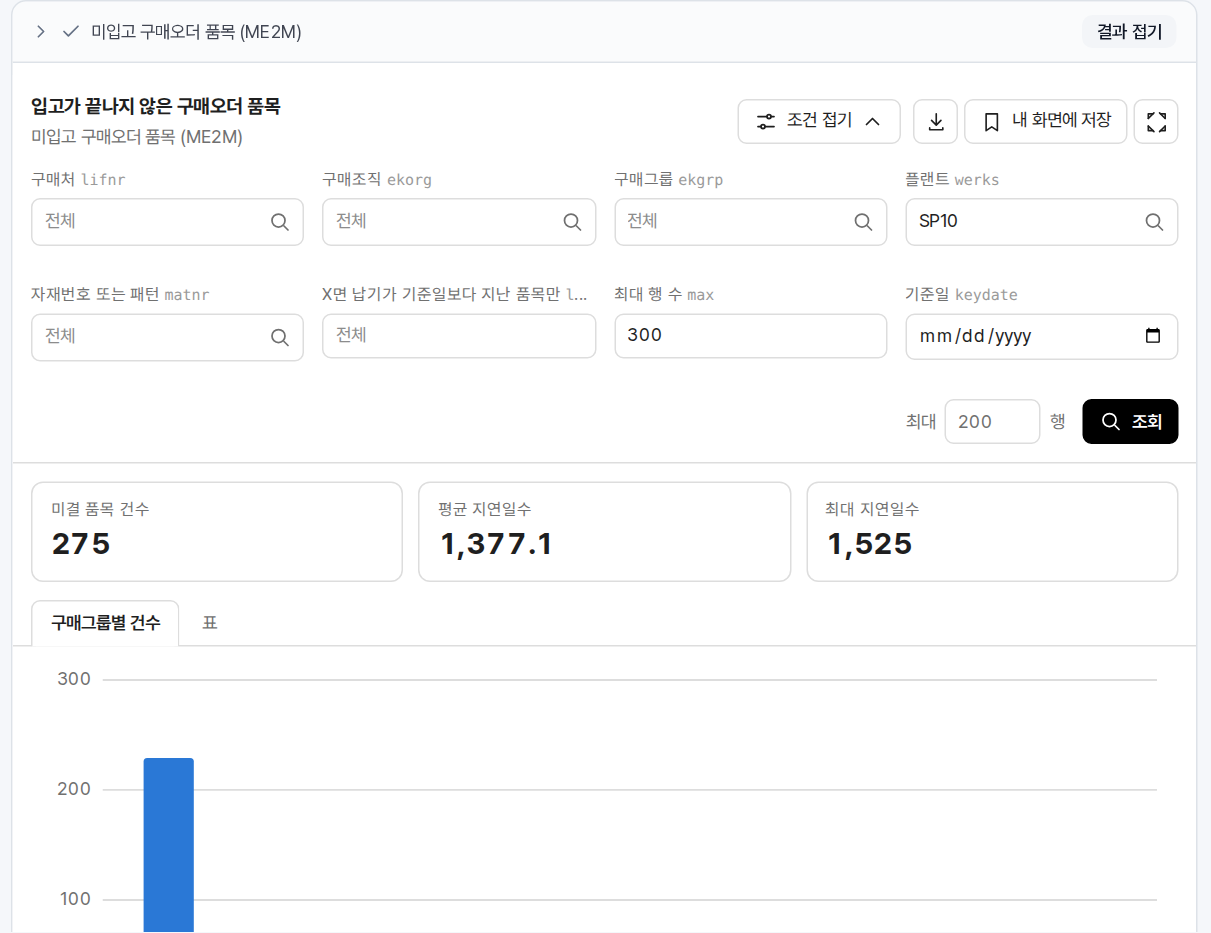Click the chart axis label 200
The width and height of the screenshot is (1211, 933).
pos(74,789)
